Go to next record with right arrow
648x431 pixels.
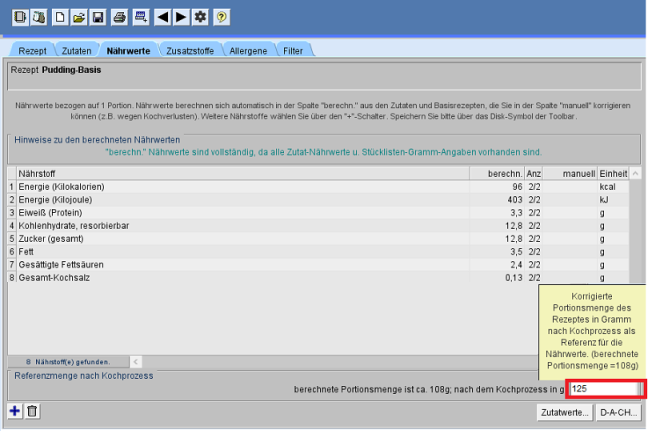[x=181, y=17]
